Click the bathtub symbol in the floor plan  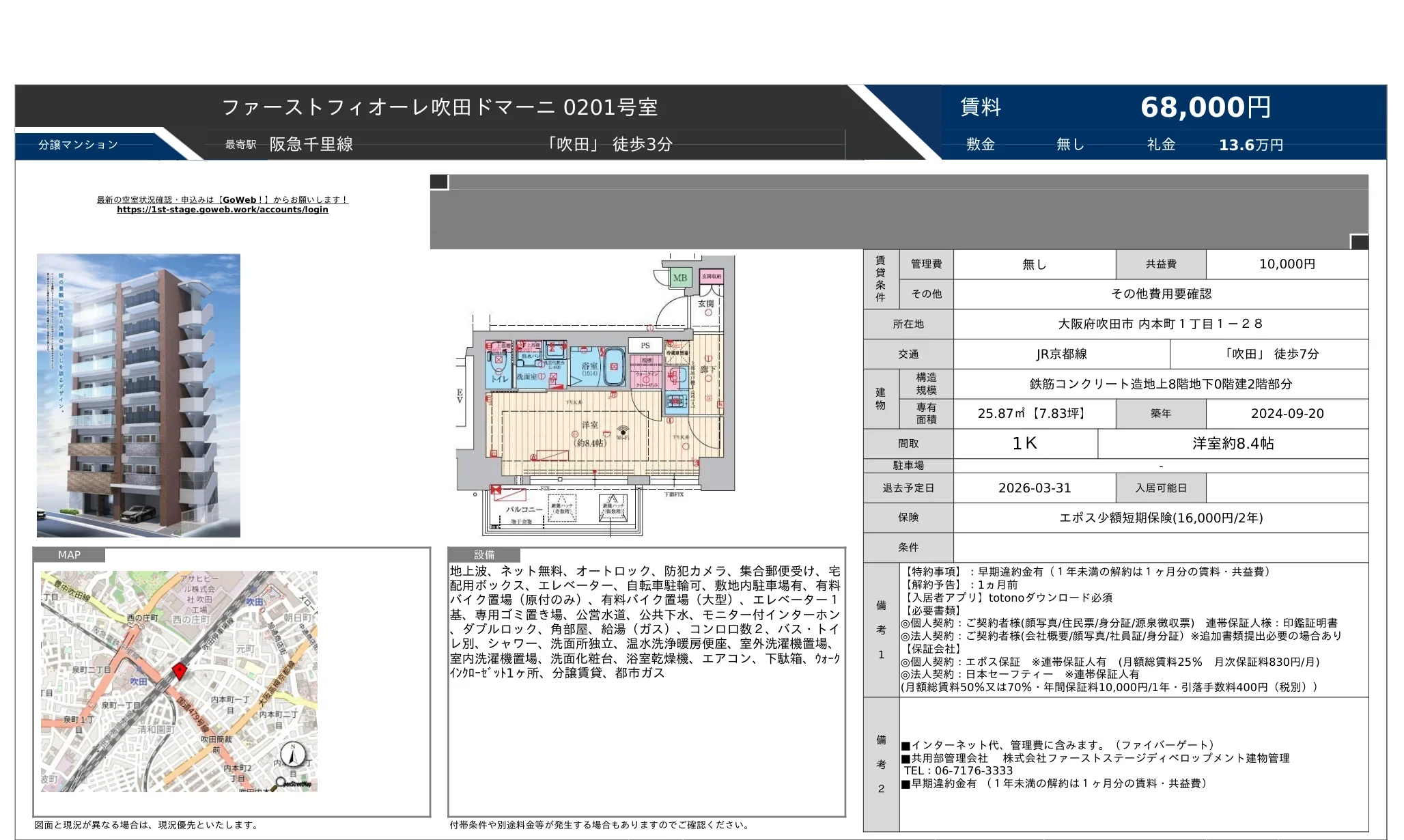[614, 366]
